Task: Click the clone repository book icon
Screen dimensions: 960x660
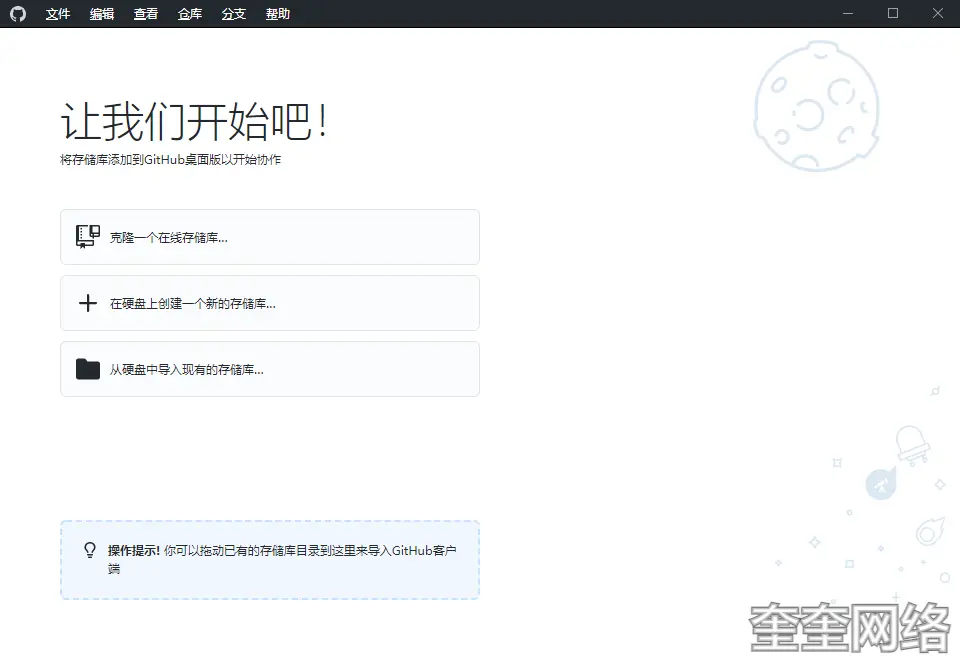Action: (88, 237)
